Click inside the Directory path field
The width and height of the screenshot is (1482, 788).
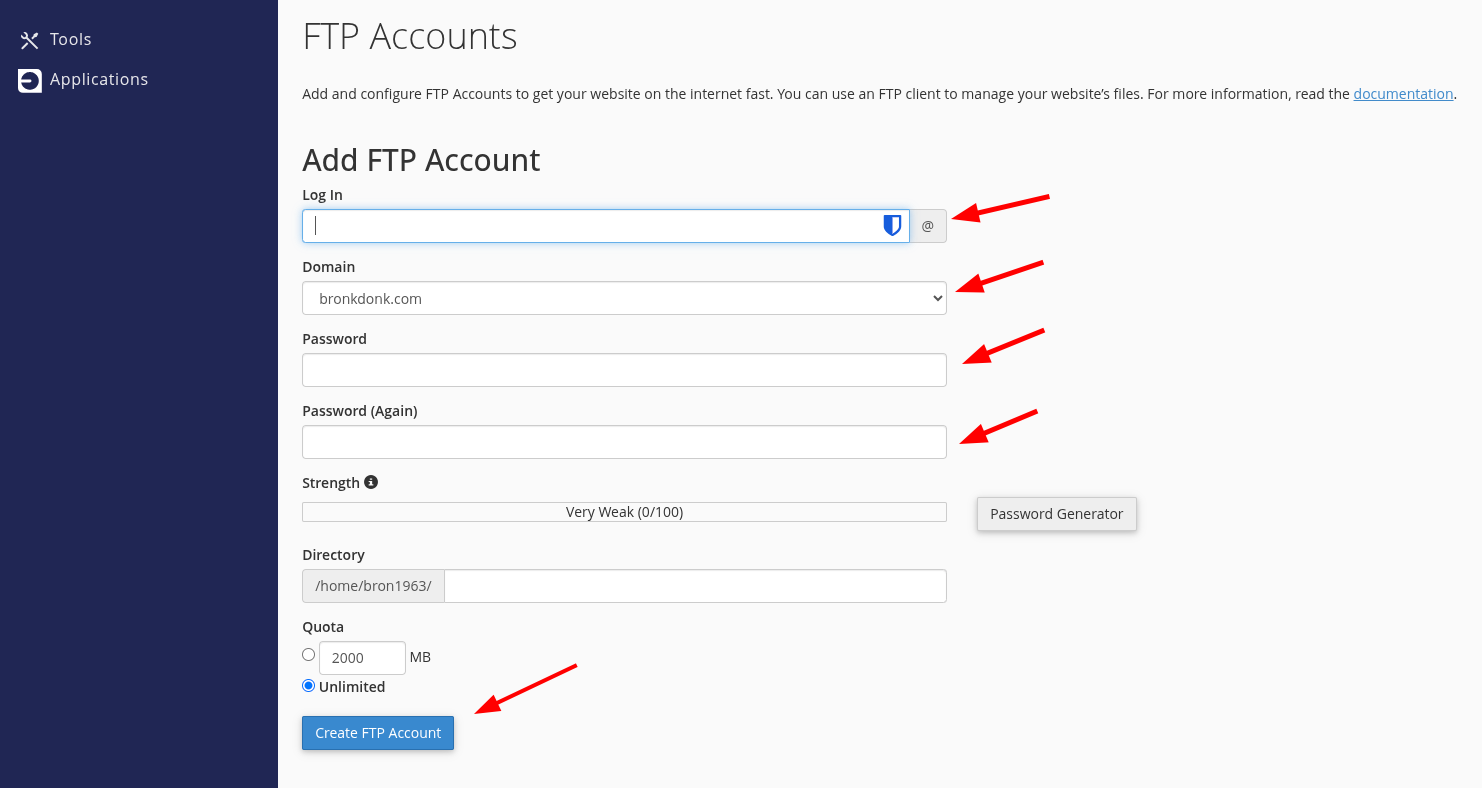coord(694,586)
